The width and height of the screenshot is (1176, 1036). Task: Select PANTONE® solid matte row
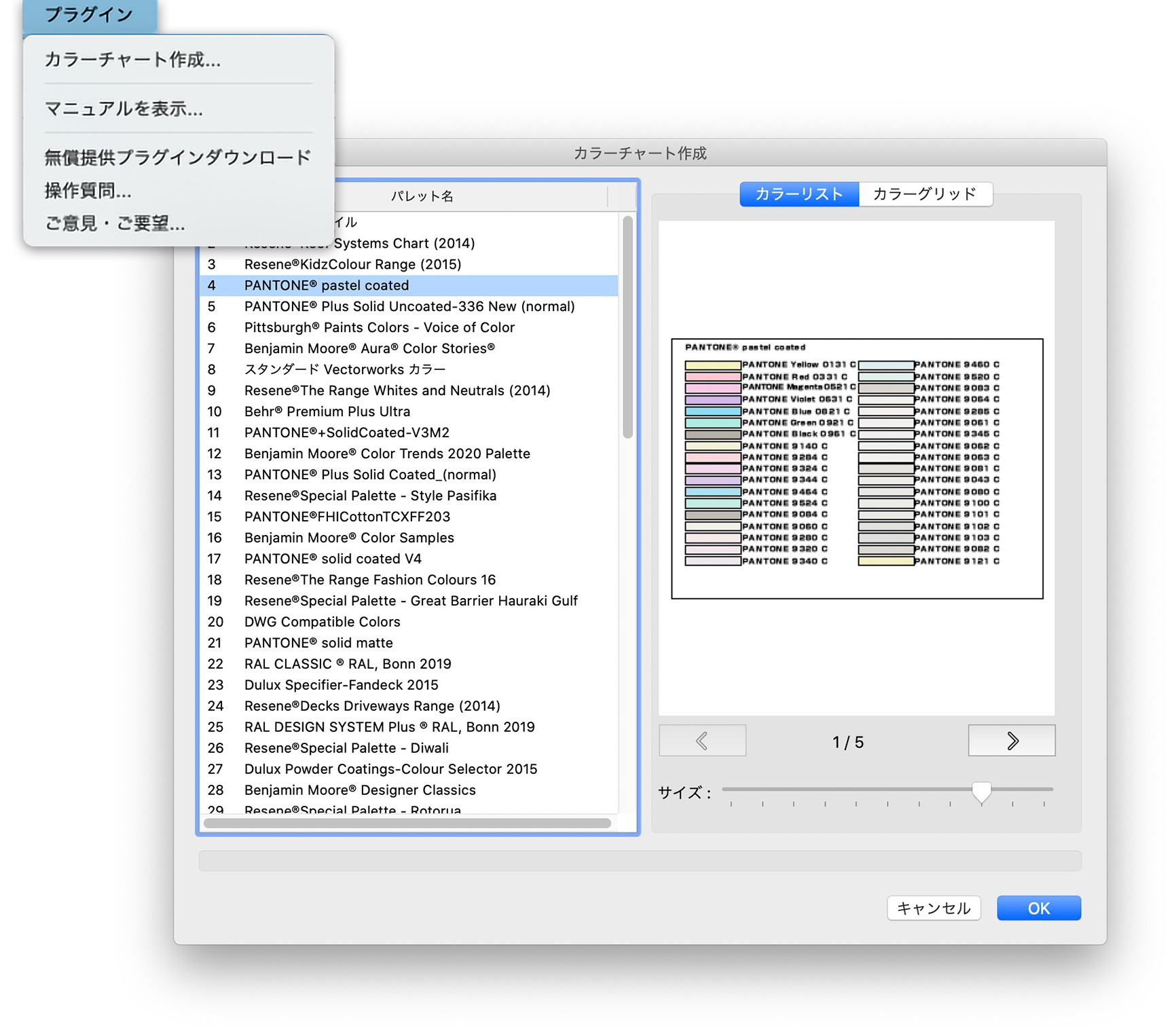(x=409, y=644)
